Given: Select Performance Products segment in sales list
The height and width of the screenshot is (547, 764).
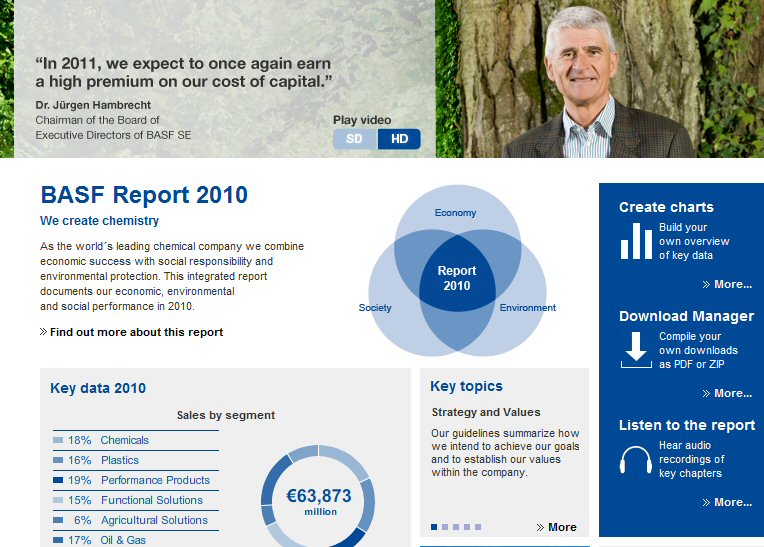Looking at the screenshot, I should pos(155,480).
